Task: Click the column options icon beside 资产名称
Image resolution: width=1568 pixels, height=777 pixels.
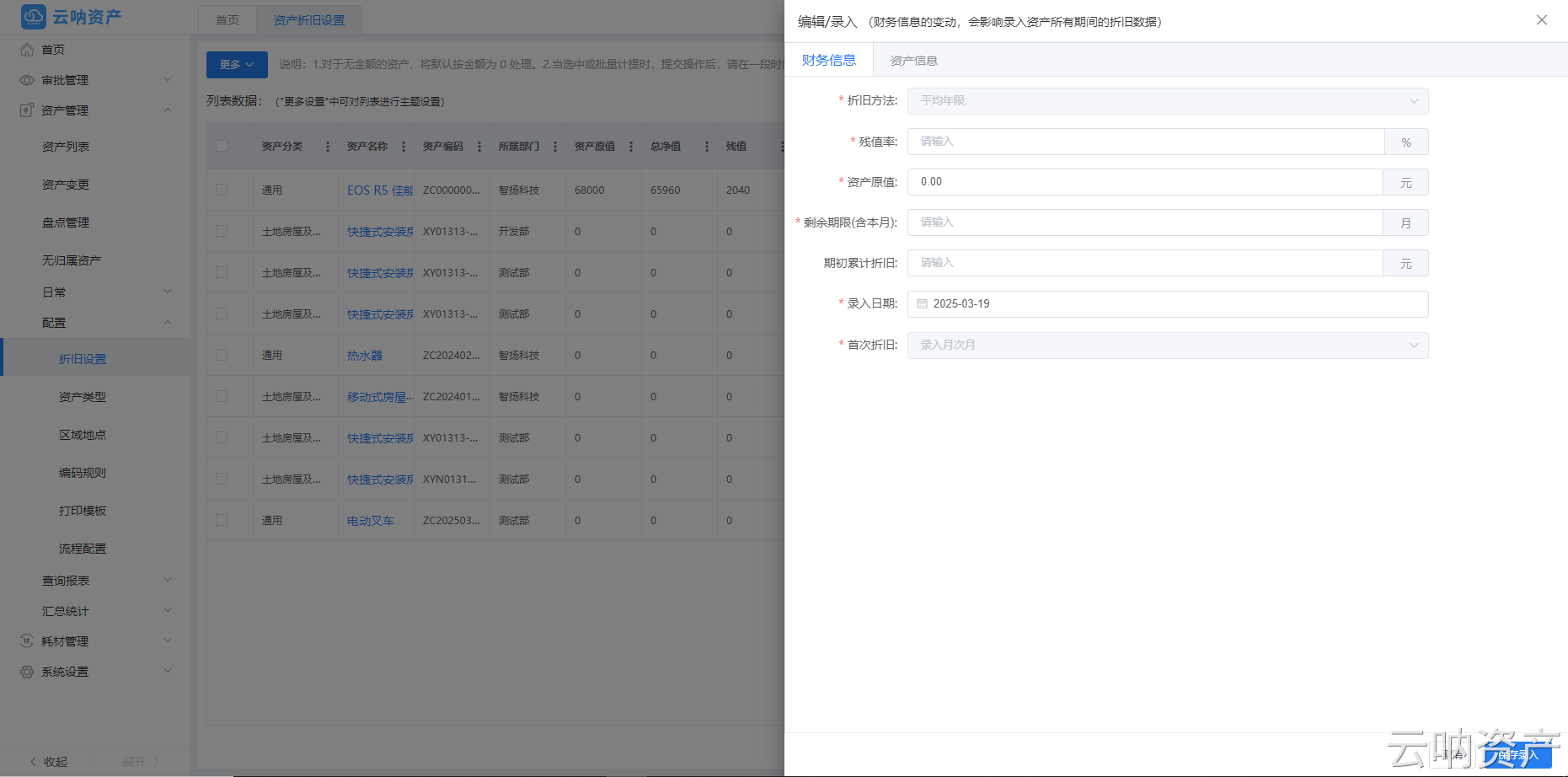Action: (403, 146)
